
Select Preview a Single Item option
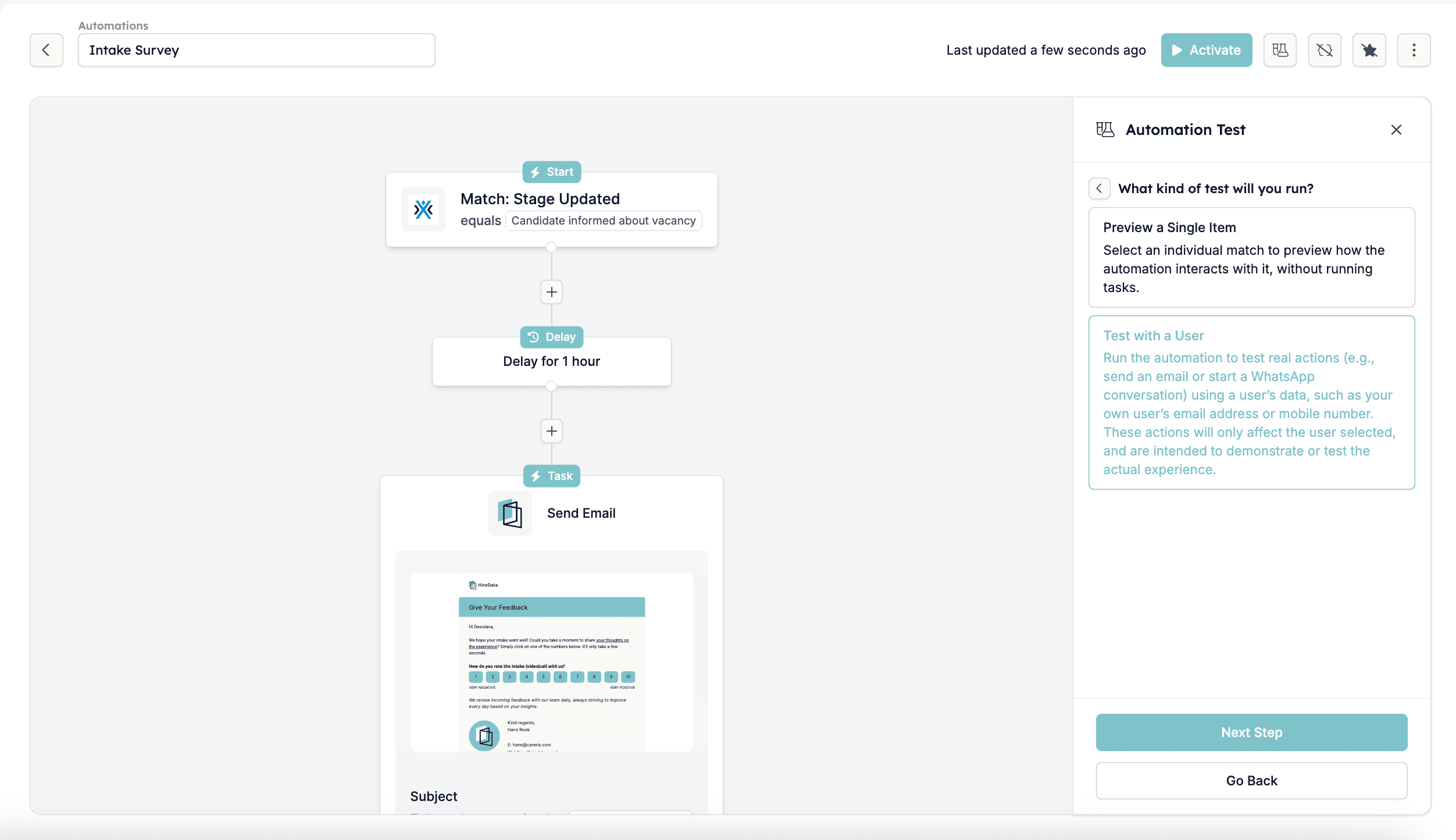(x=1251, y=257)
